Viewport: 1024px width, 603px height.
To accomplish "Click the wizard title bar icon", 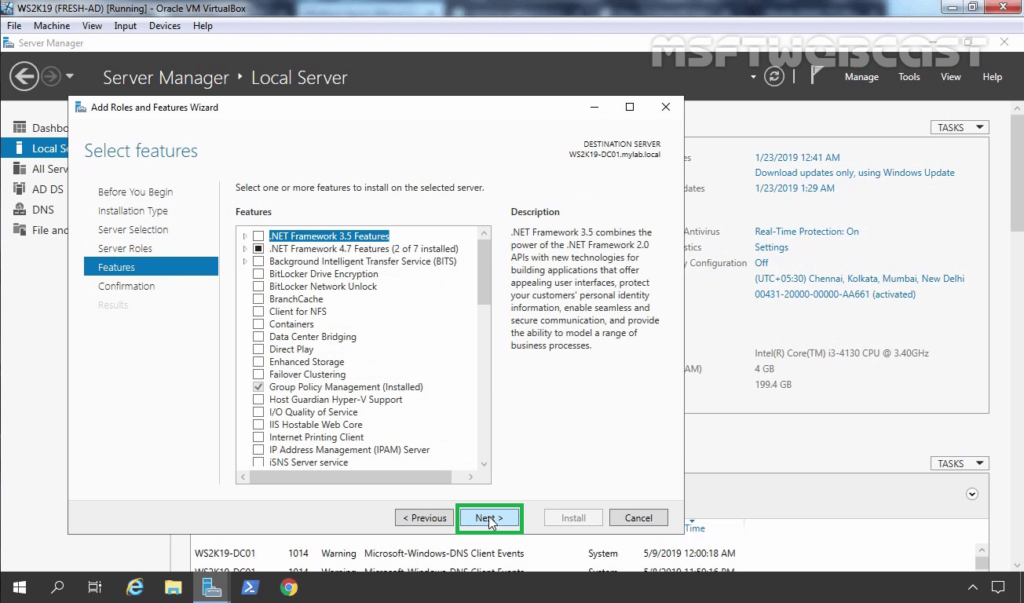I will tap(81, 107).
